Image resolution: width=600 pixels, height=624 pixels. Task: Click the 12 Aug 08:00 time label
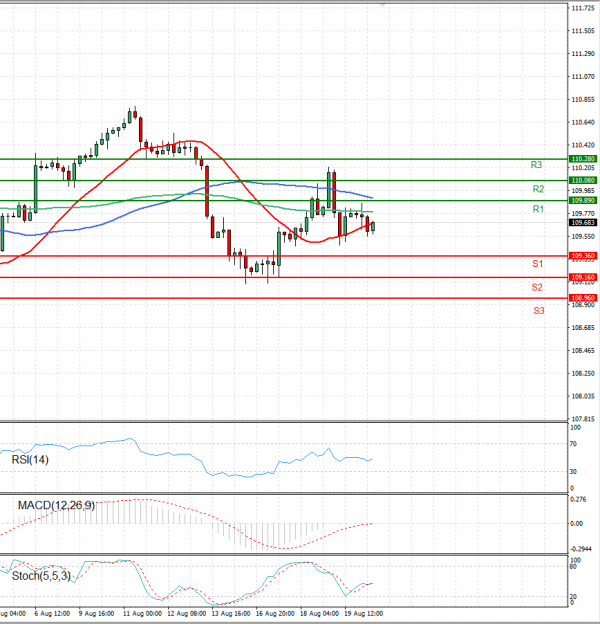(x=187, y=613)
